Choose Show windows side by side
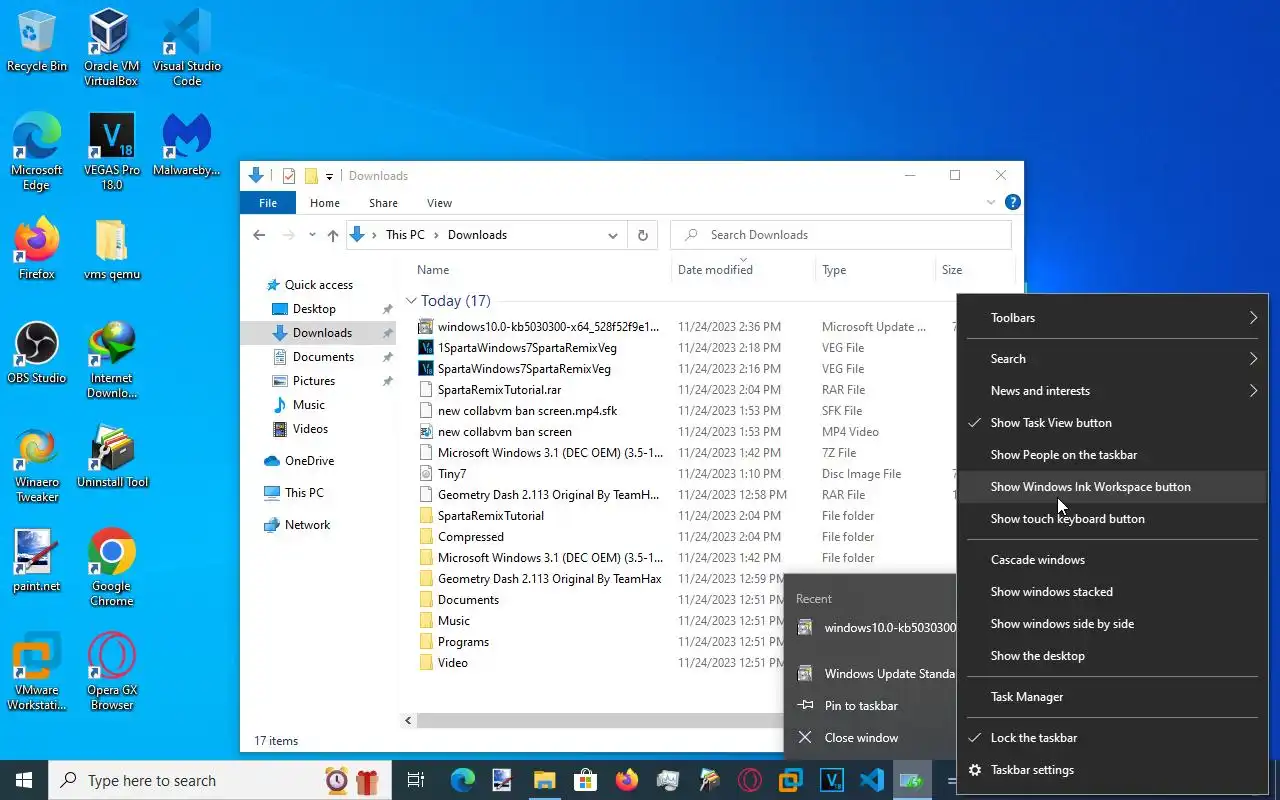The height and width of the screenshot is (800, 1280). tap(1111, 624)
